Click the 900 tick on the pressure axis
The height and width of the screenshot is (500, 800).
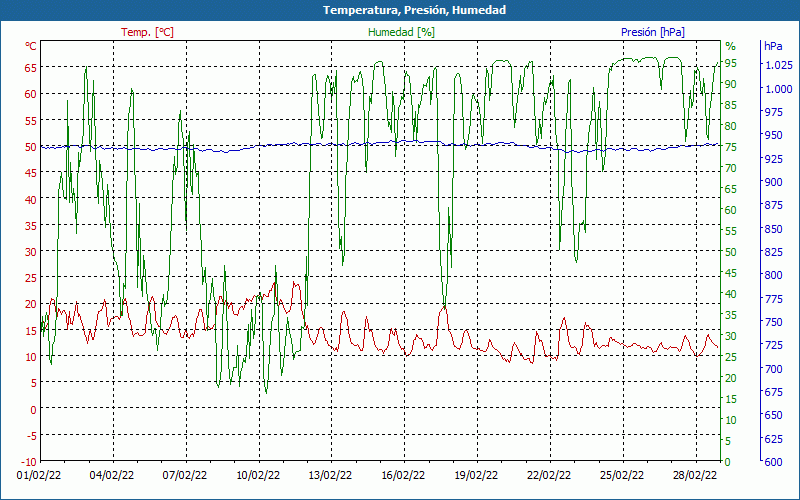(773, 182)
